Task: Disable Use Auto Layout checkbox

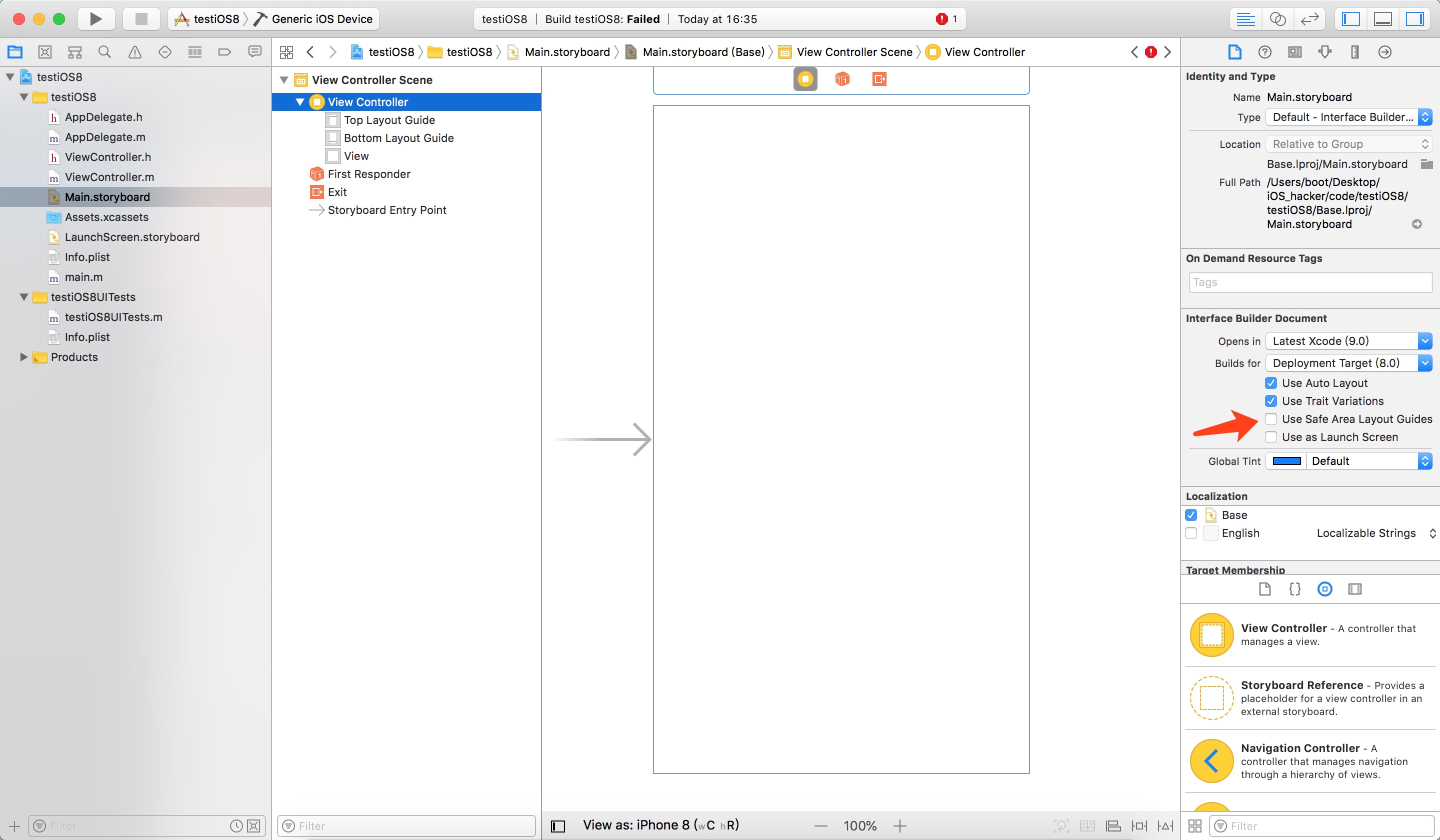Action: click(x=1271, y=383)
